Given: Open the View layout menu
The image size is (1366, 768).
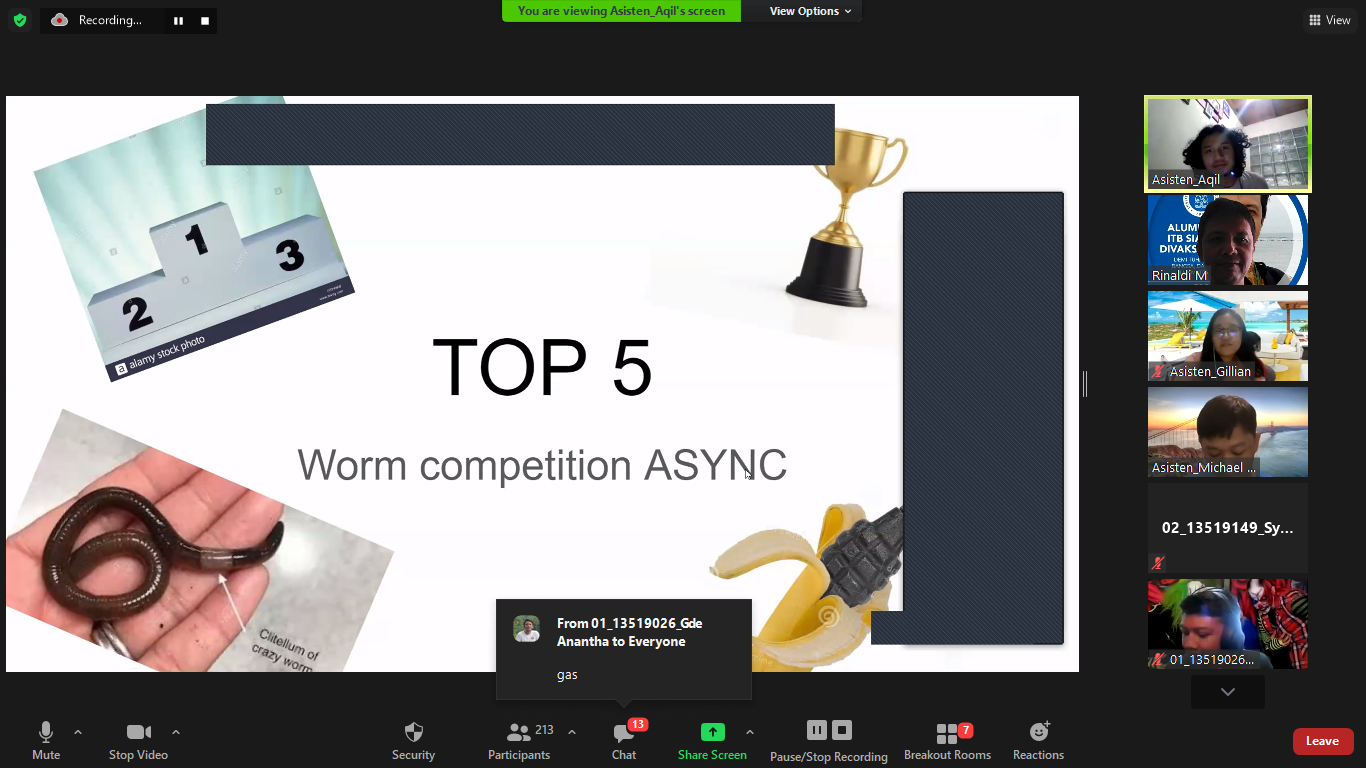Looking at the screenshot, I should [x=1330, y=20].
